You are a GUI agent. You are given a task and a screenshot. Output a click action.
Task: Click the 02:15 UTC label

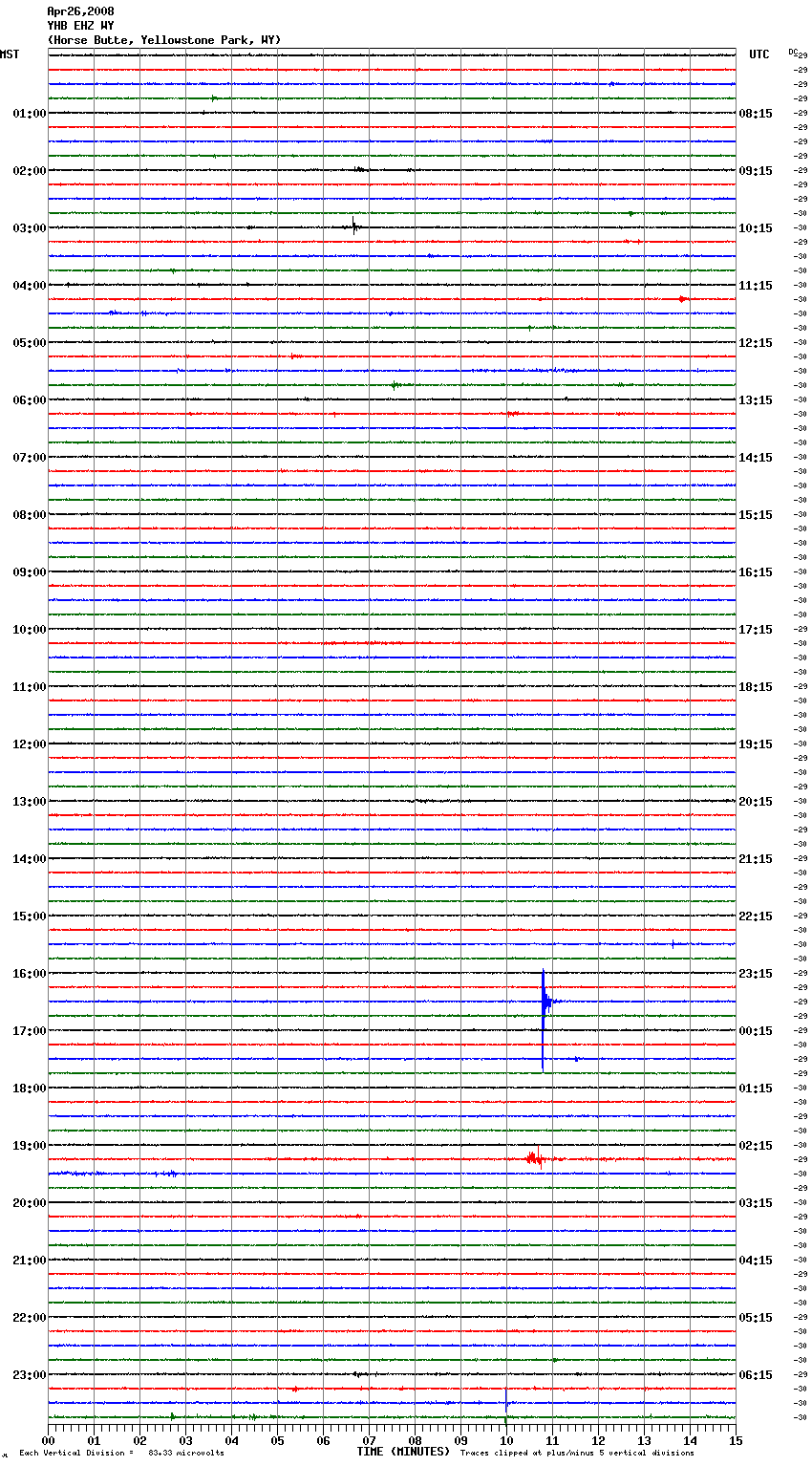[x=756, y=1146]
